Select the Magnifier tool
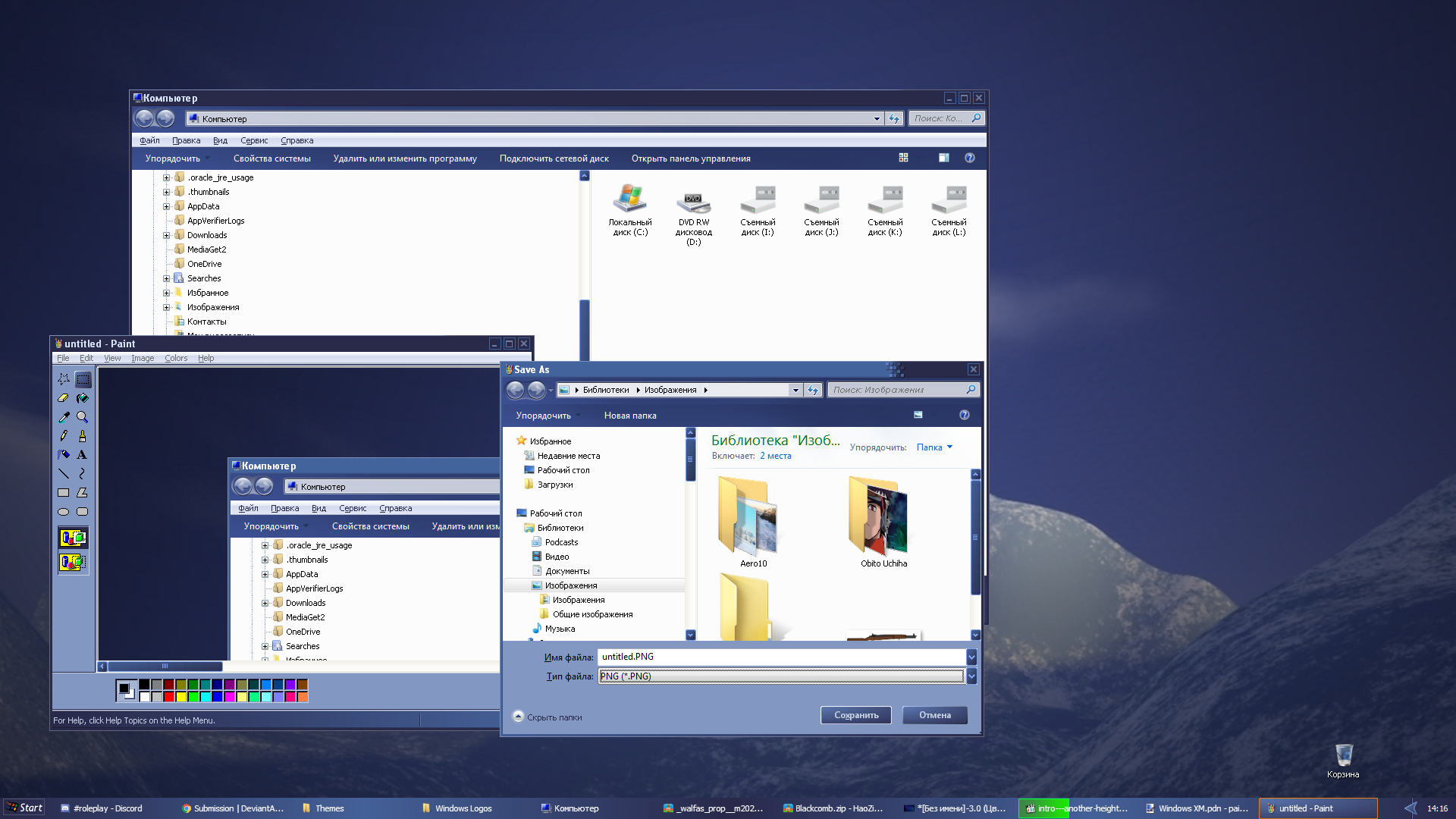This screenshot has height=819, width=1456. point(83,417)
